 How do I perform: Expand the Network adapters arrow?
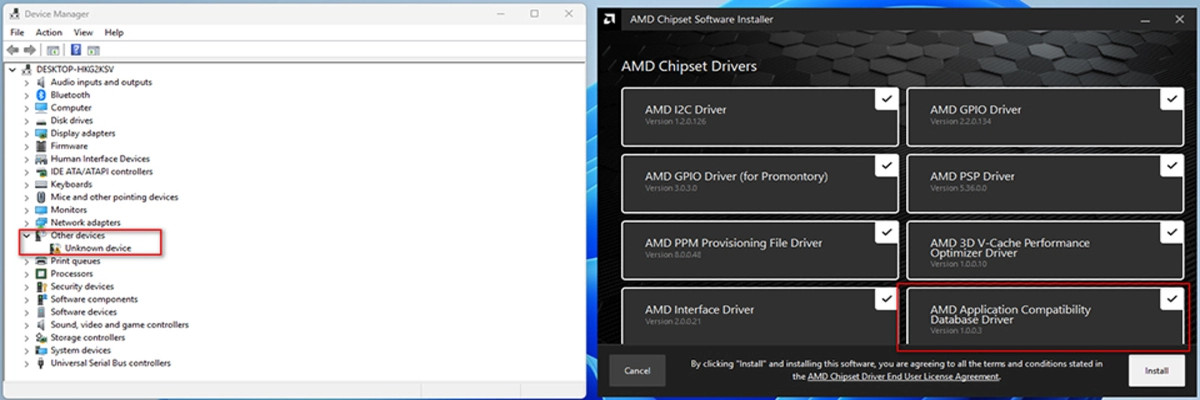pyautogui.click(x=27, y=222)
